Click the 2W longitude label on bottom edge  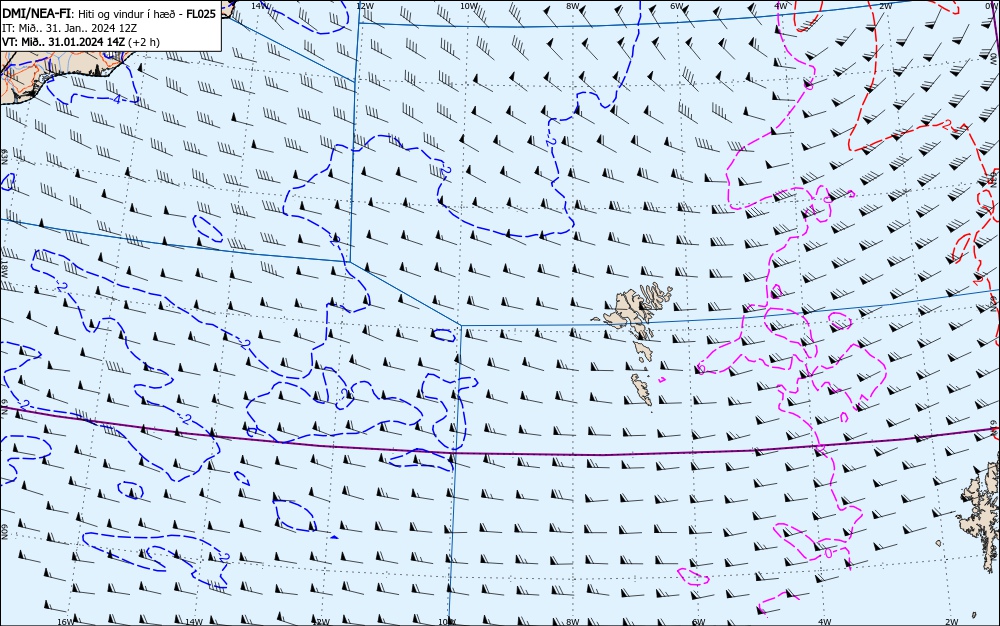(x=951, y=622)
